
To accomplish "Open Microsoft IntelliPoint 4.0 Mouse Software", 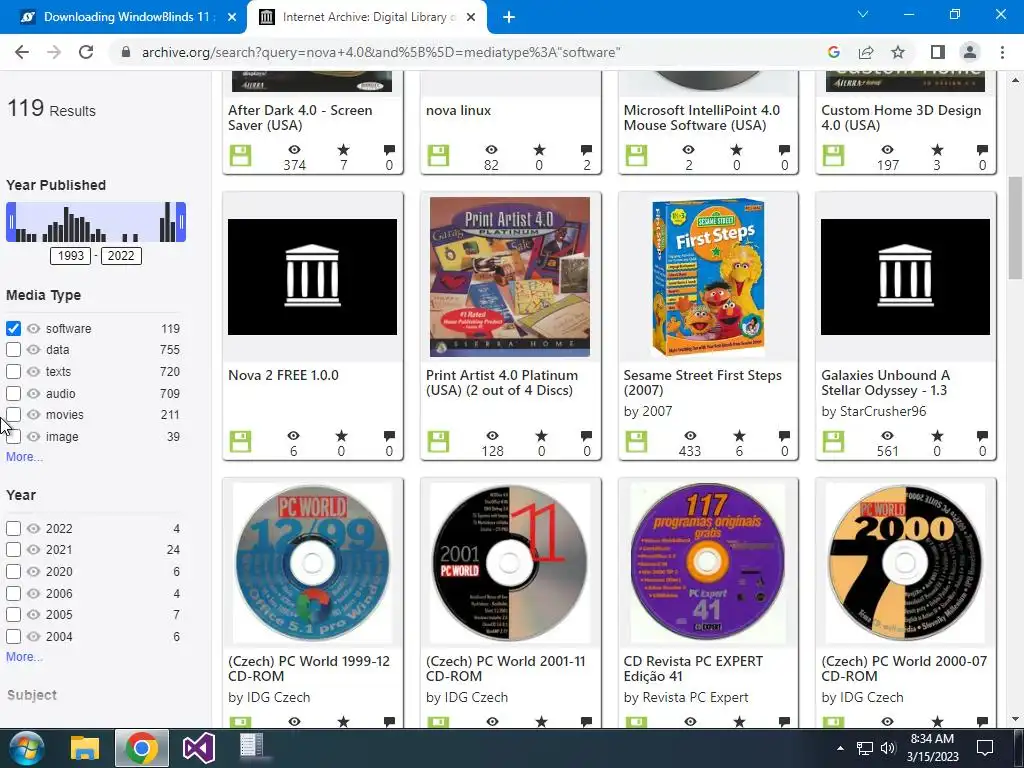I will point(701,118).
